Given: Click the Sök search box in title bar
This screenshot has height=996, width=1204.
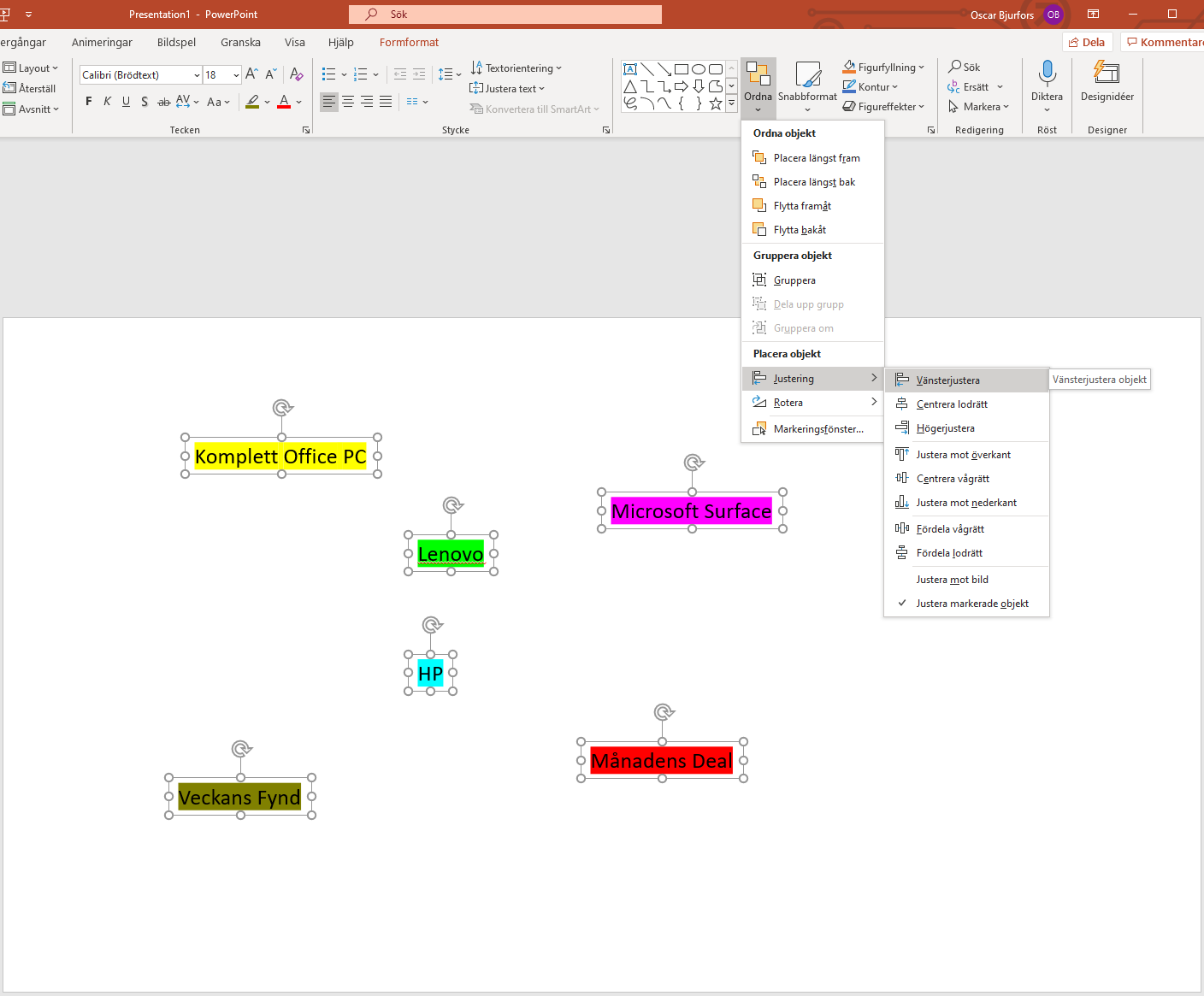Looking at the screenshot, I should click(505, 15).
